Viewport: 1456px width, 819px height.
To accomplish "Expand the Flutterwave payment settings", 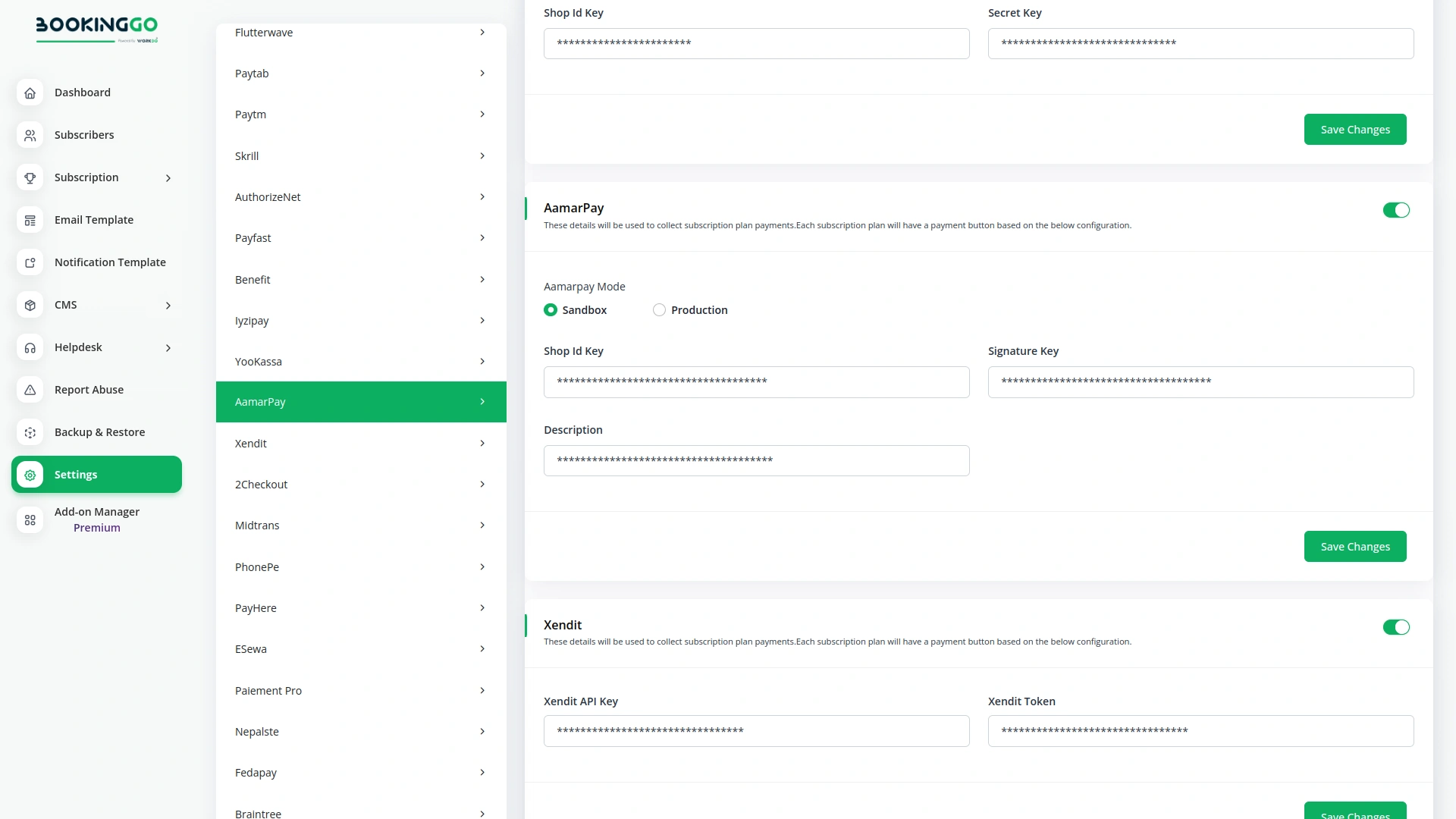I will coord(360,32).
